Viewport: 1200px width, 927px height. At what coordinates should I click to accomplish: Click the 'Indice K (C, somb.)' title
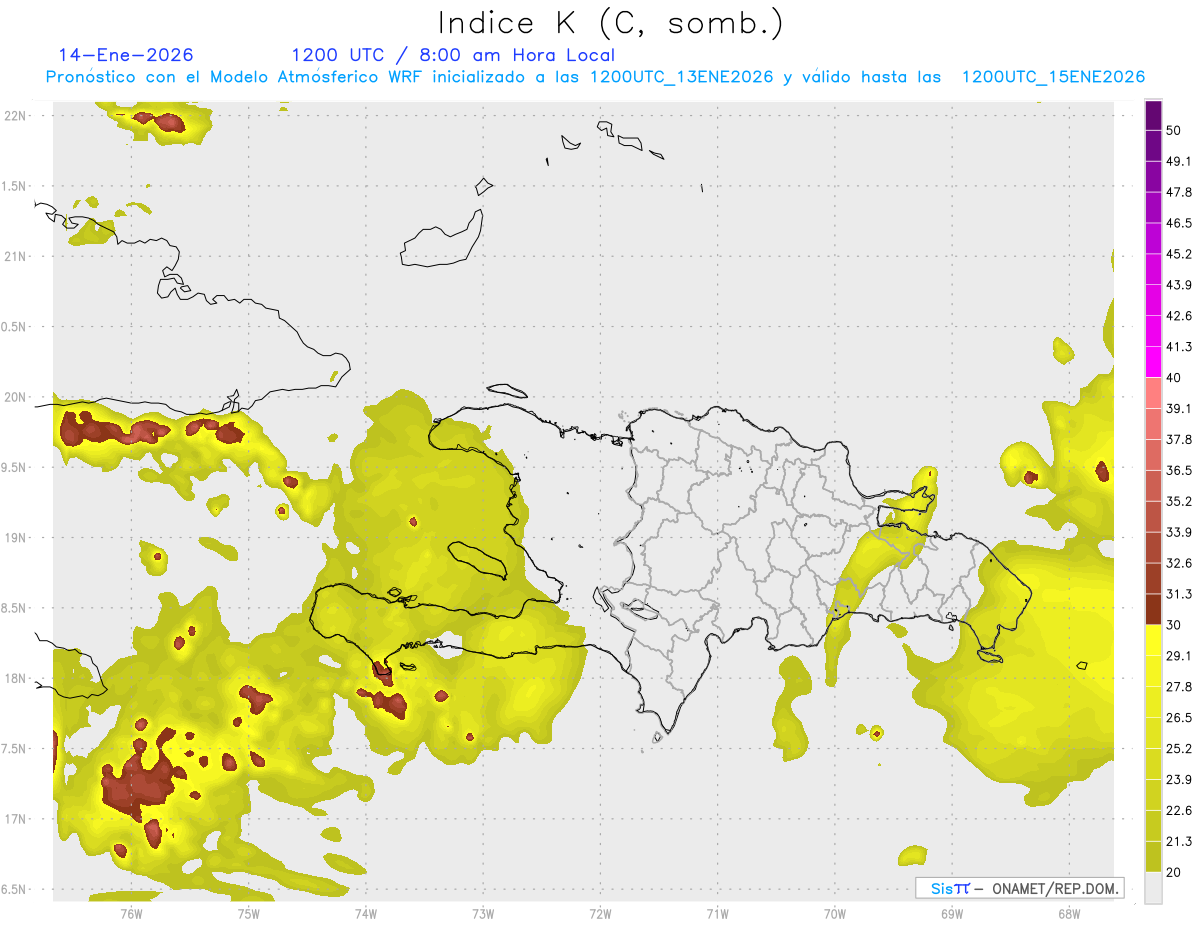click(x=610, y=23)
